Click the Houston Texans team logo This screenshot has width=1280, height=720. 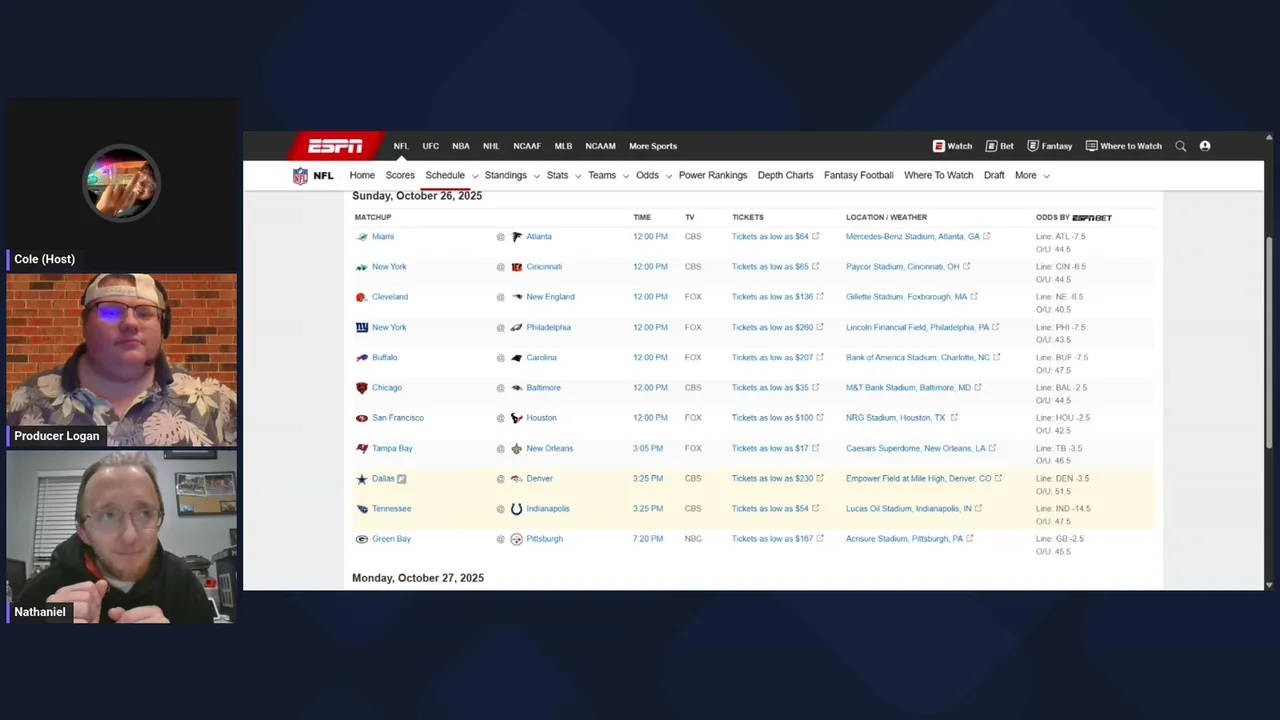pos(517,418)
